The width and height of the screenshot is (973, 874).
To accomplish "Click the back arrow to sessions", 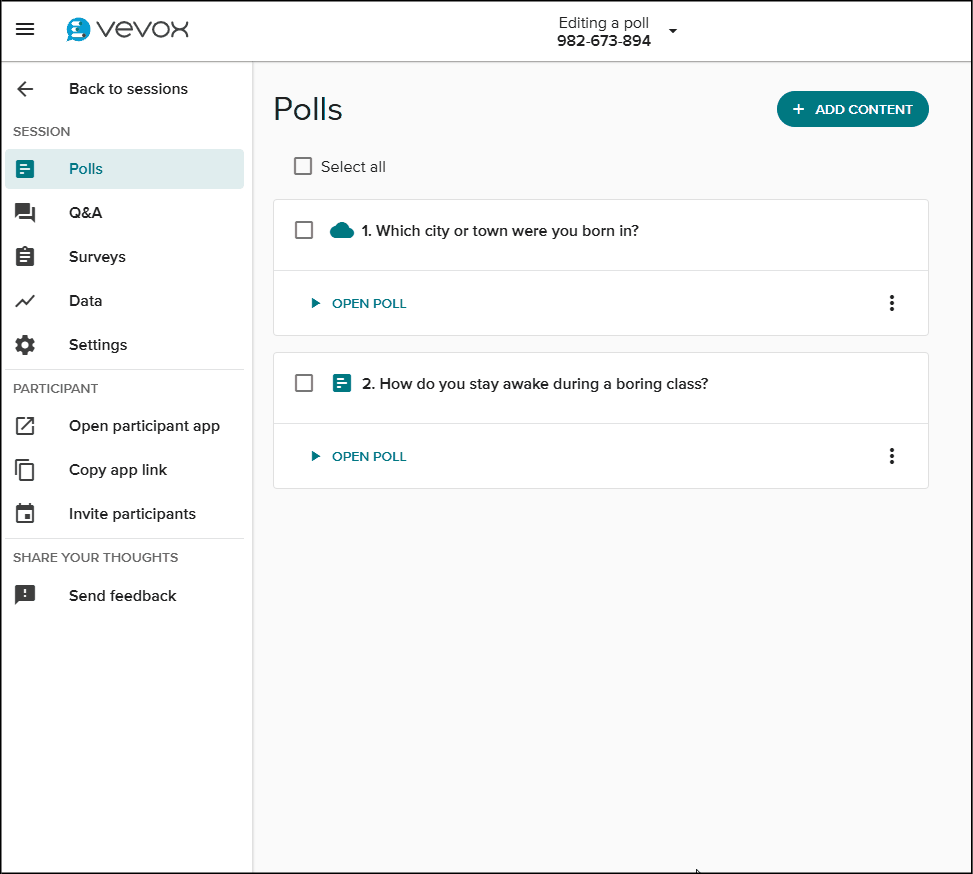I will (25, 89).
